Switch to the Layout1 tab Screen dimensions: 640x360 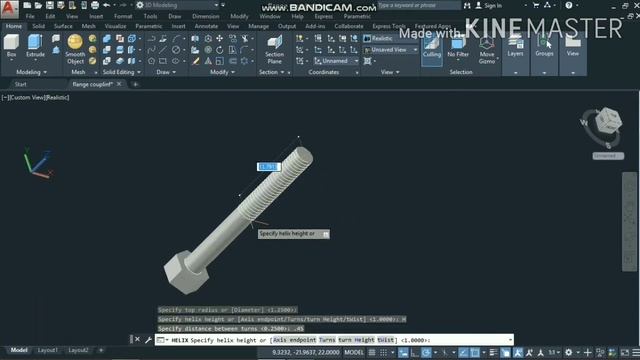[x=47, y=350]
